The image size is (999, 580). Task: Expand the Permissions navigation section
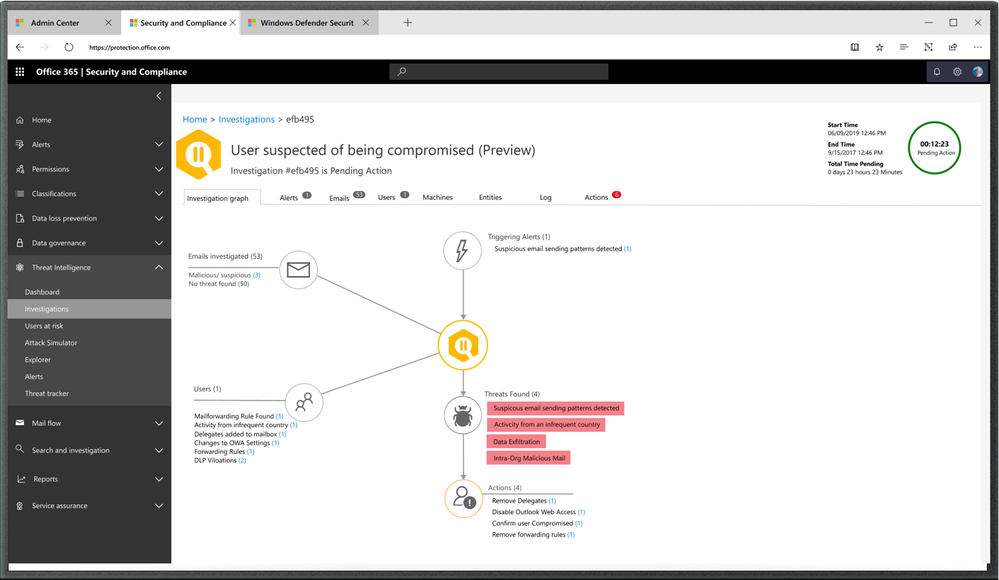159,169
